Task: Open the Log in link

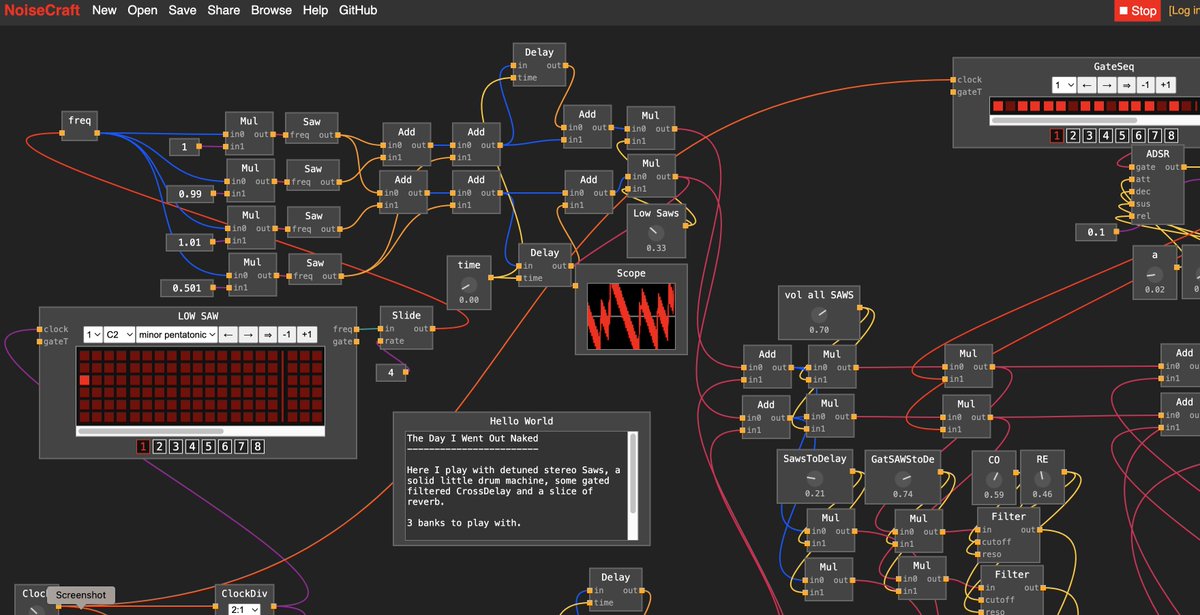Action: [x=1183, y=11]
